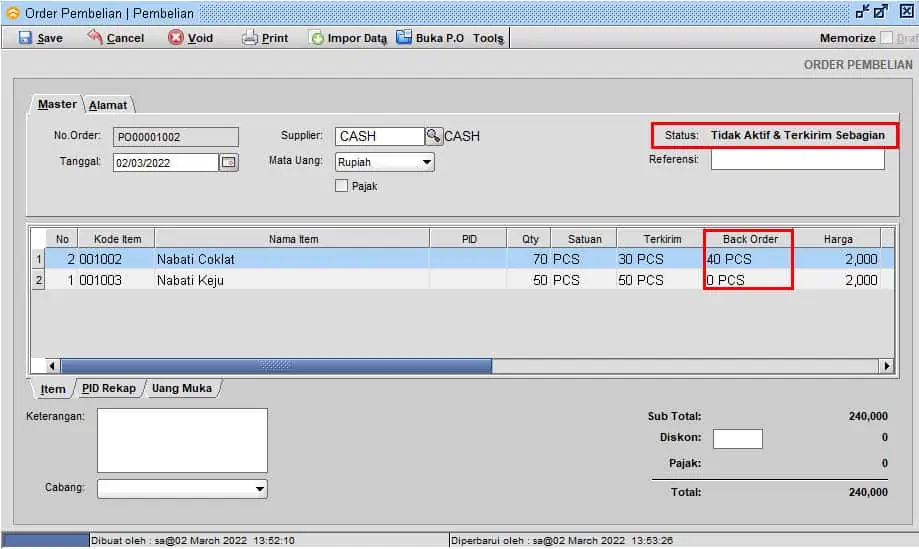Click the Buka P.O folder icon
The width and height of the screenshot is (919, 549).
404,37
